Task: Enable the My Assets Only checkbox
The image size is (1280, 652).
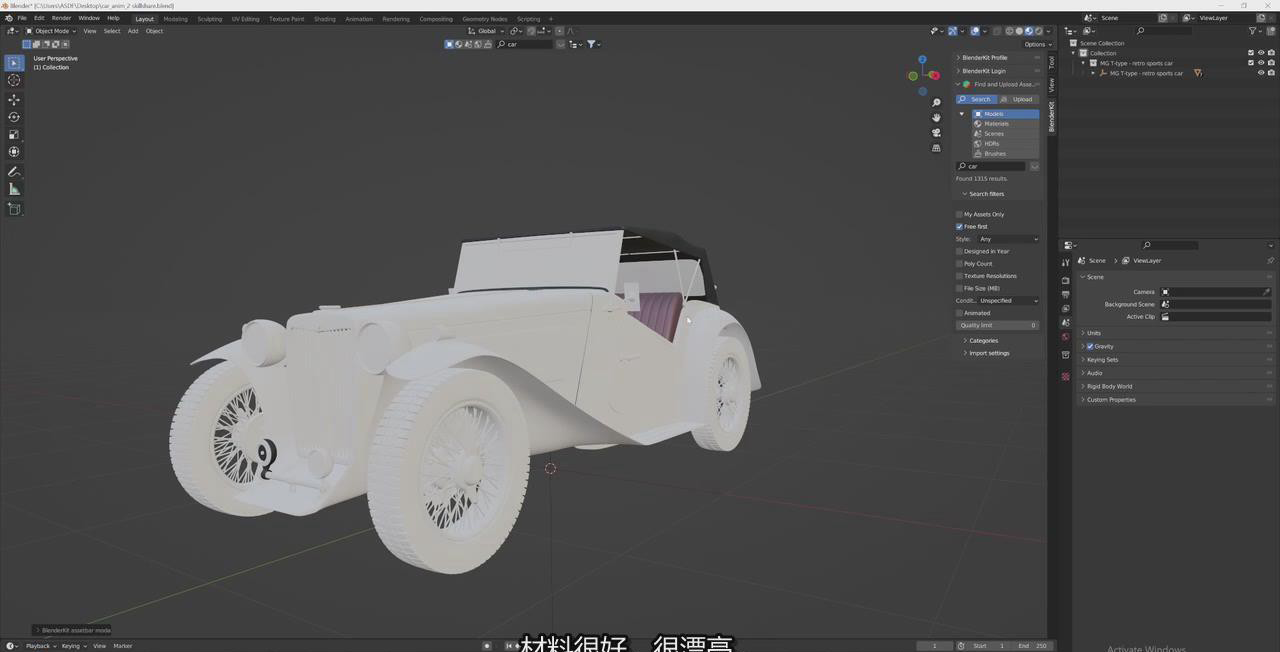Action: pos(959,214)
